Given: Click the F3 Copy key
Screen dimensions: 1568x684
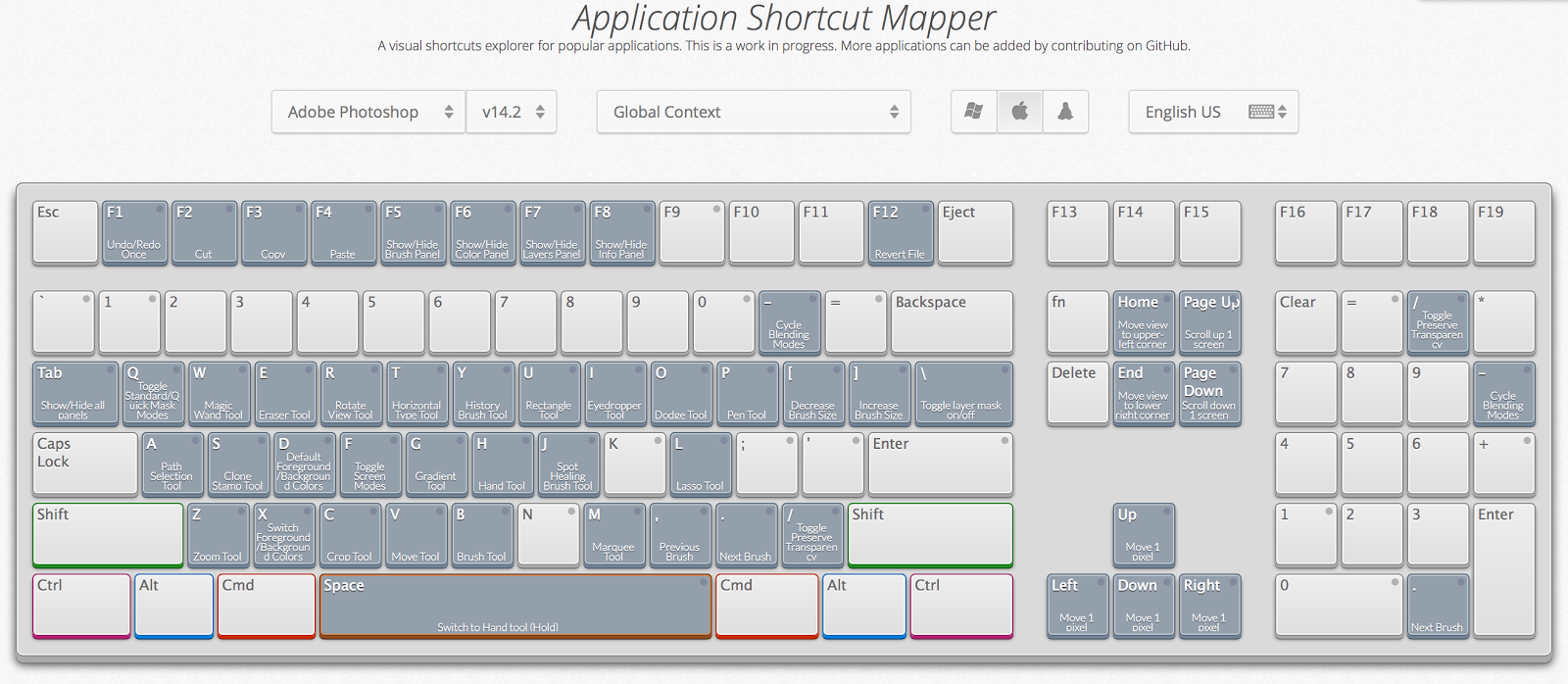Looking at the screenshot, I should tap(273, 232).
